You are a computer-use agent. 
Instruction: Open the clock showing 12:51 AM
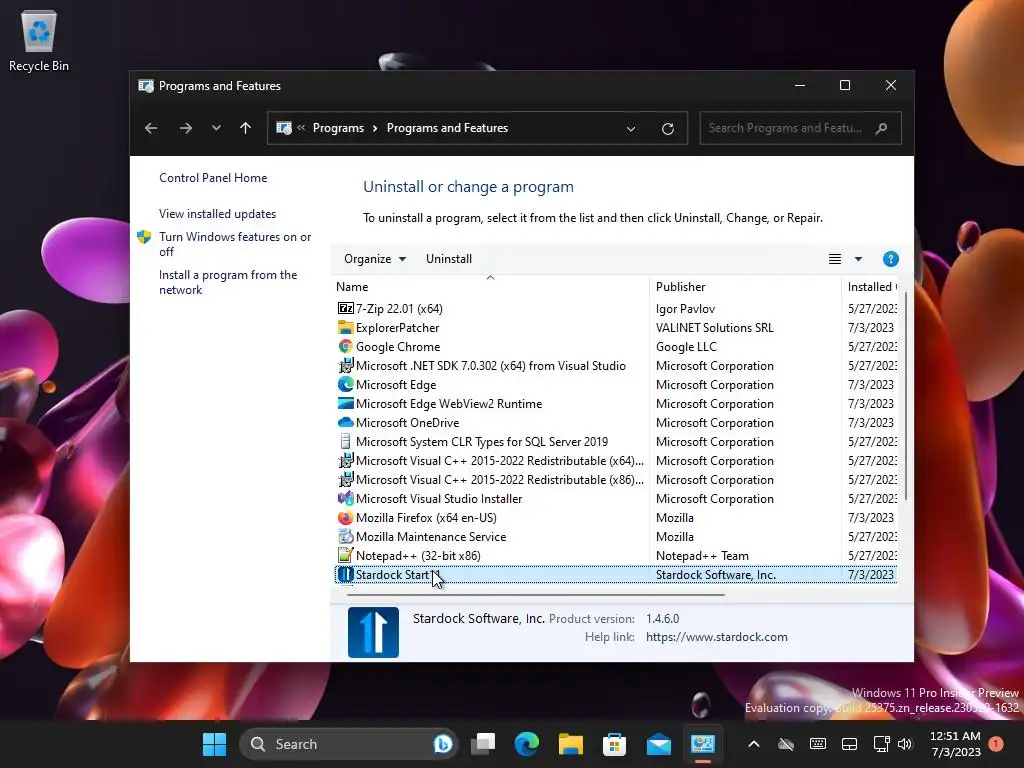click(x=955, y=744)
